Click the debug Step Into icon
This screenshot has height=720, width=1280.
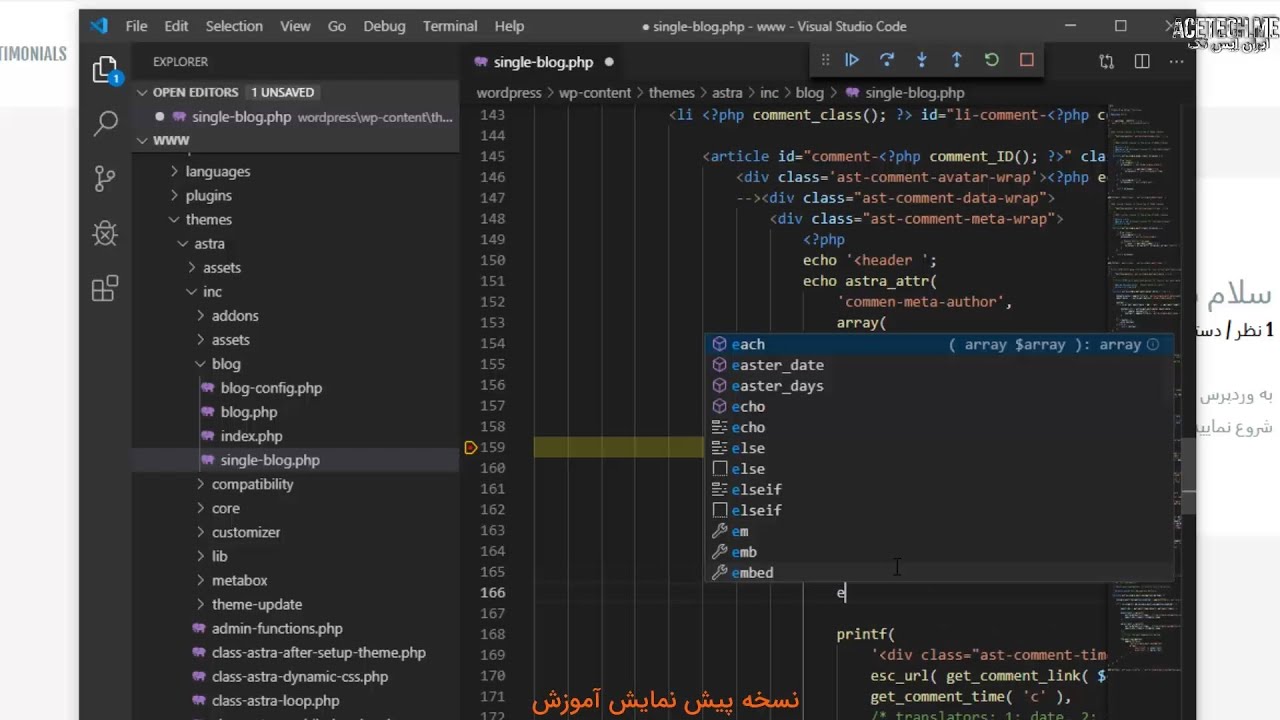(922, 60)
